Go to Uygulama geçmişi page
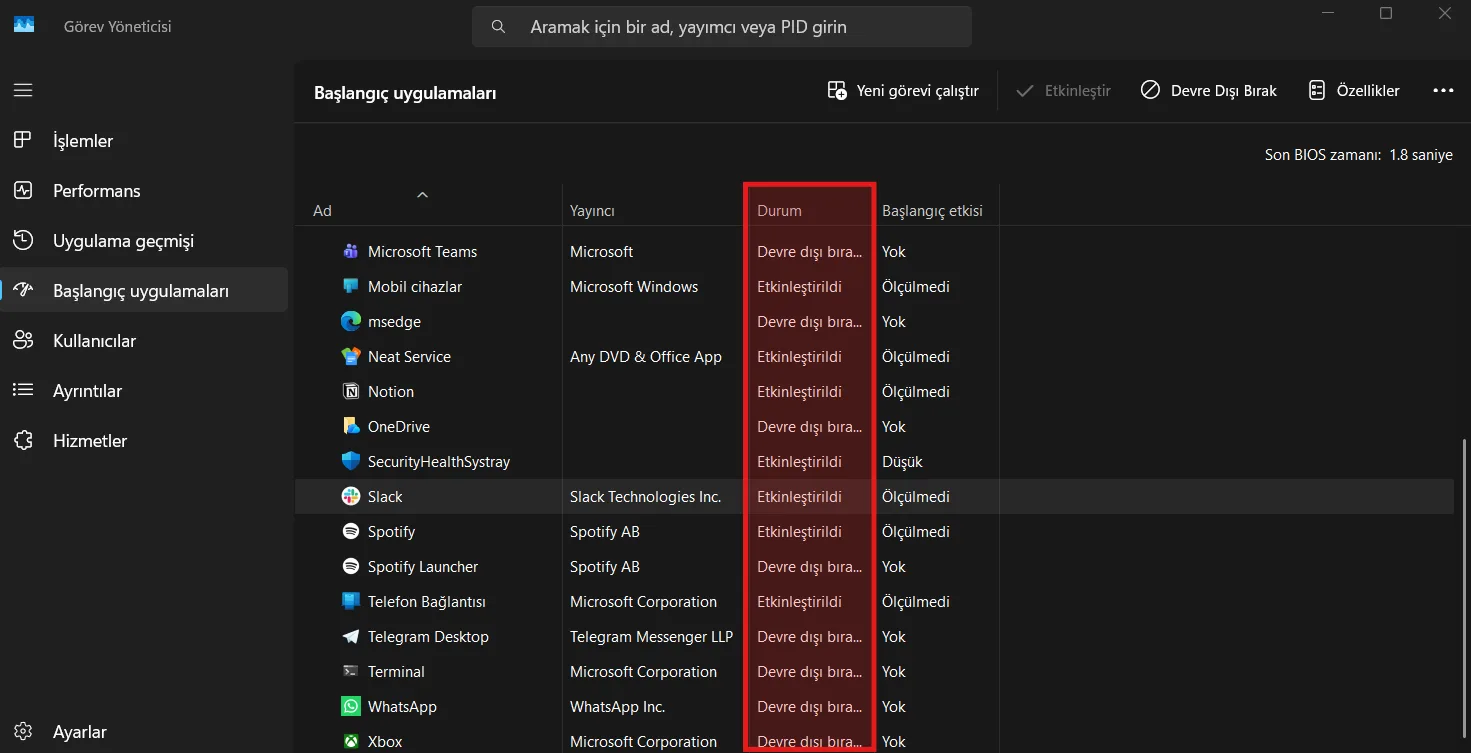This screenshot has width=1471, height=753. 123,241
